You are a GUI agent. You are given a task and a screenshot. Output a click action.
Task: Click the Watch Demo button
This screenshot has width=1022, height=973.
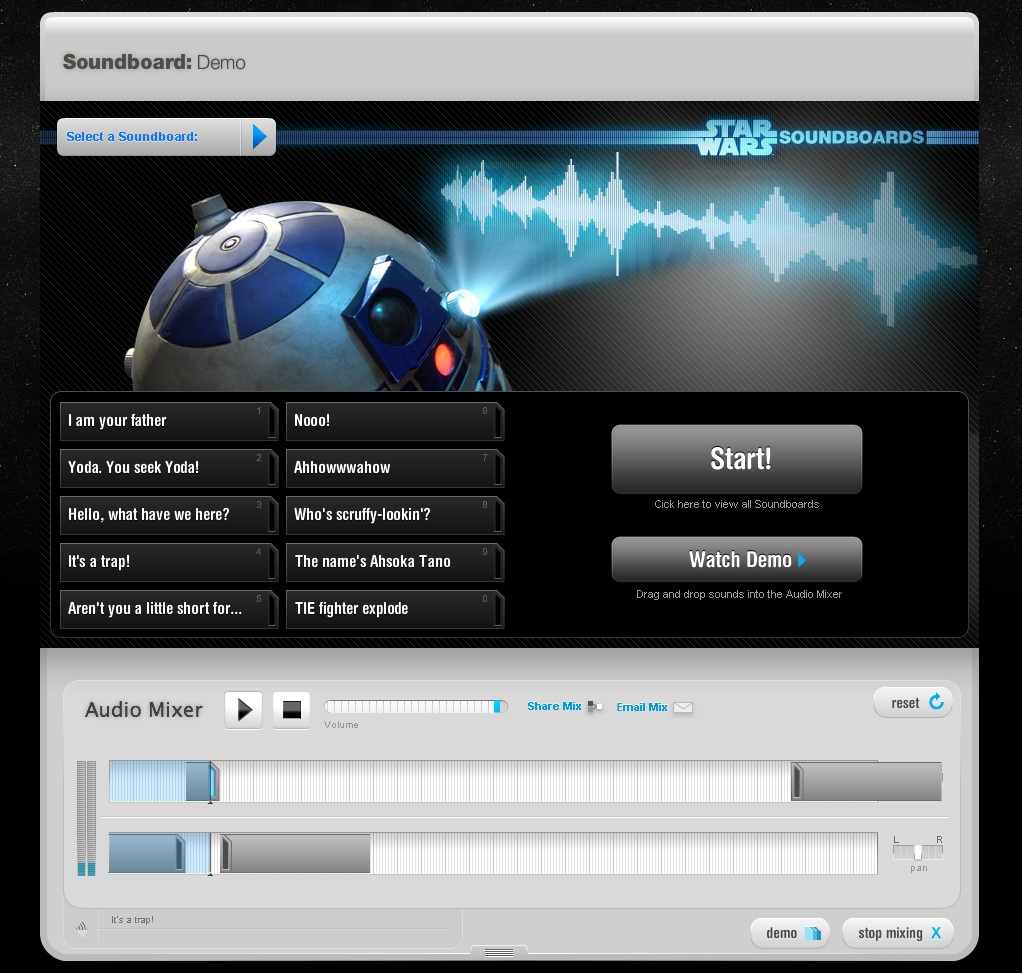tap(737, 559)
